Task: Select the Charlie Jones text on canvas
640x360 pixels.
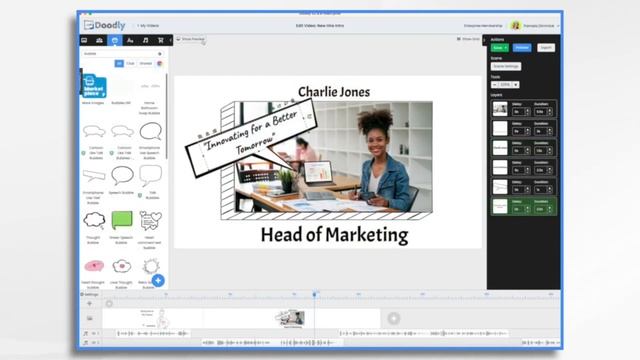Action: (334, 92)
